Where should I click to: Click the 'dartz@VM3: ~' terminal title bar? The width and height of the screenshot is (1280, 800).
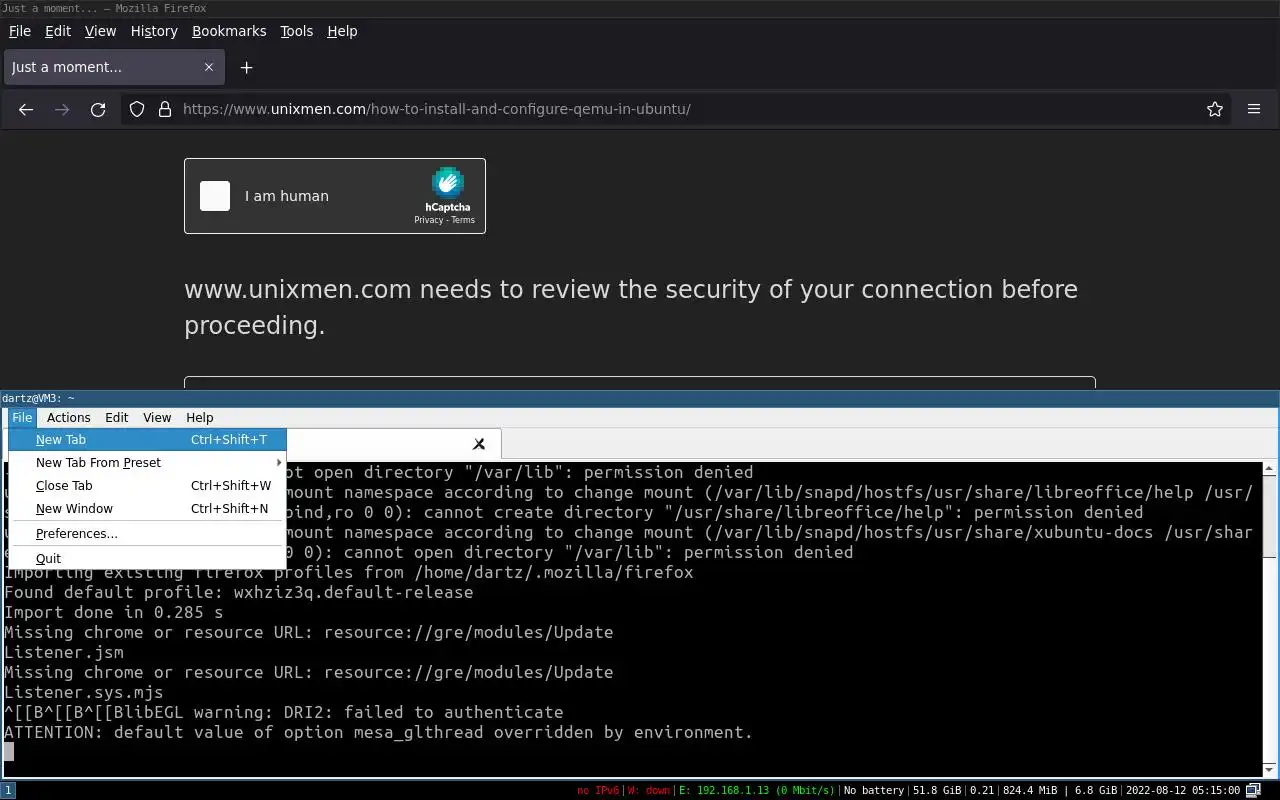point(640,398)
